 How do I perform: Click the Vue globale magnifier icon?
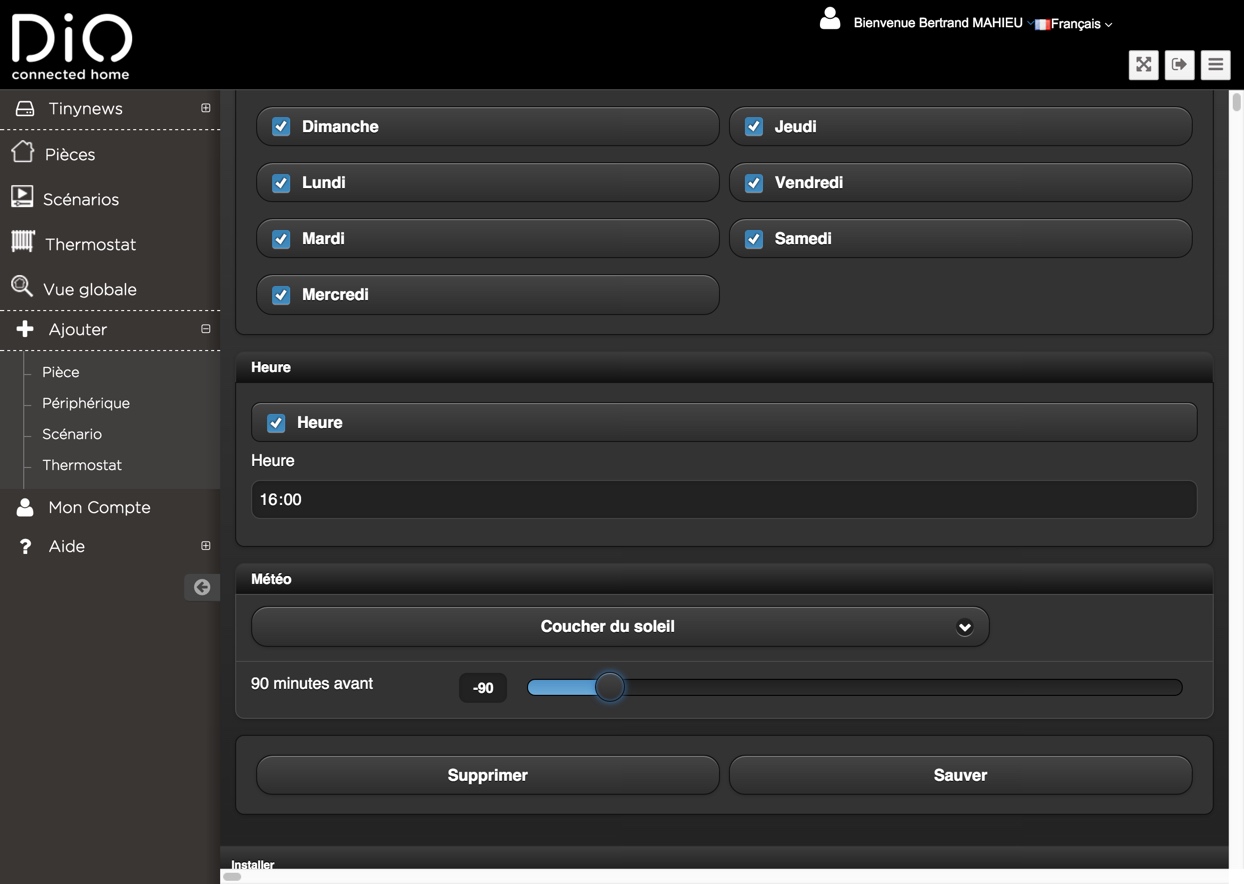(x=22, y=287)
